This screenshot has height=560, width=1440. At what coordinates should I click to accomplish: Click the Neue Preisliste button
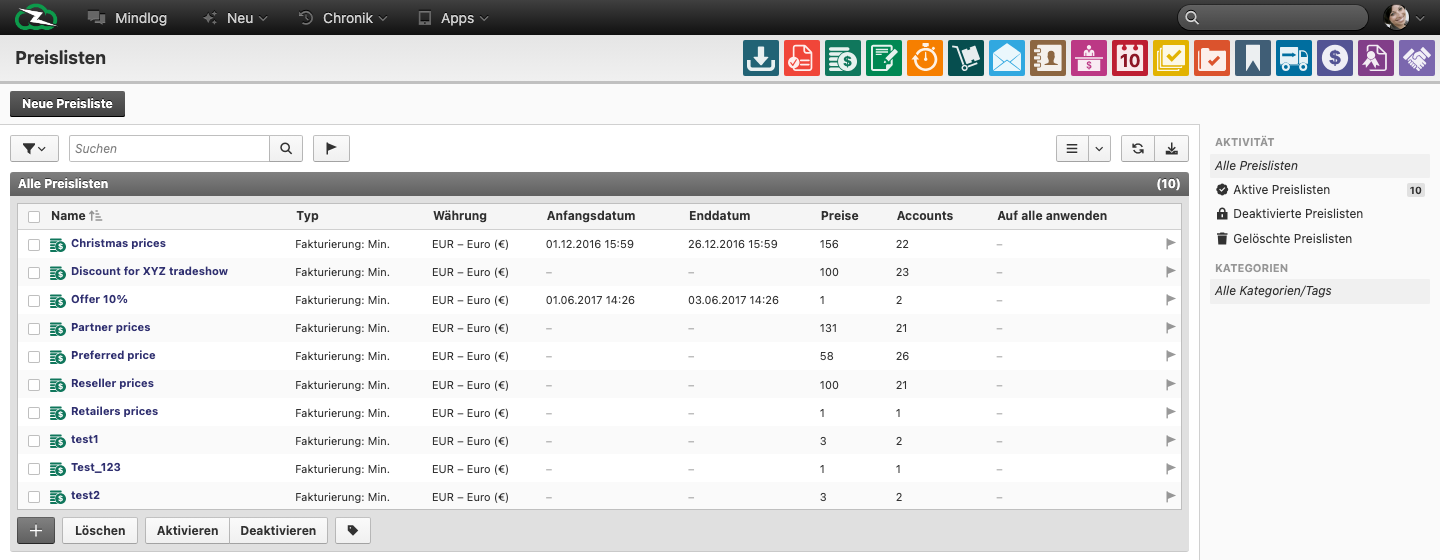click(x=67, y=104)
